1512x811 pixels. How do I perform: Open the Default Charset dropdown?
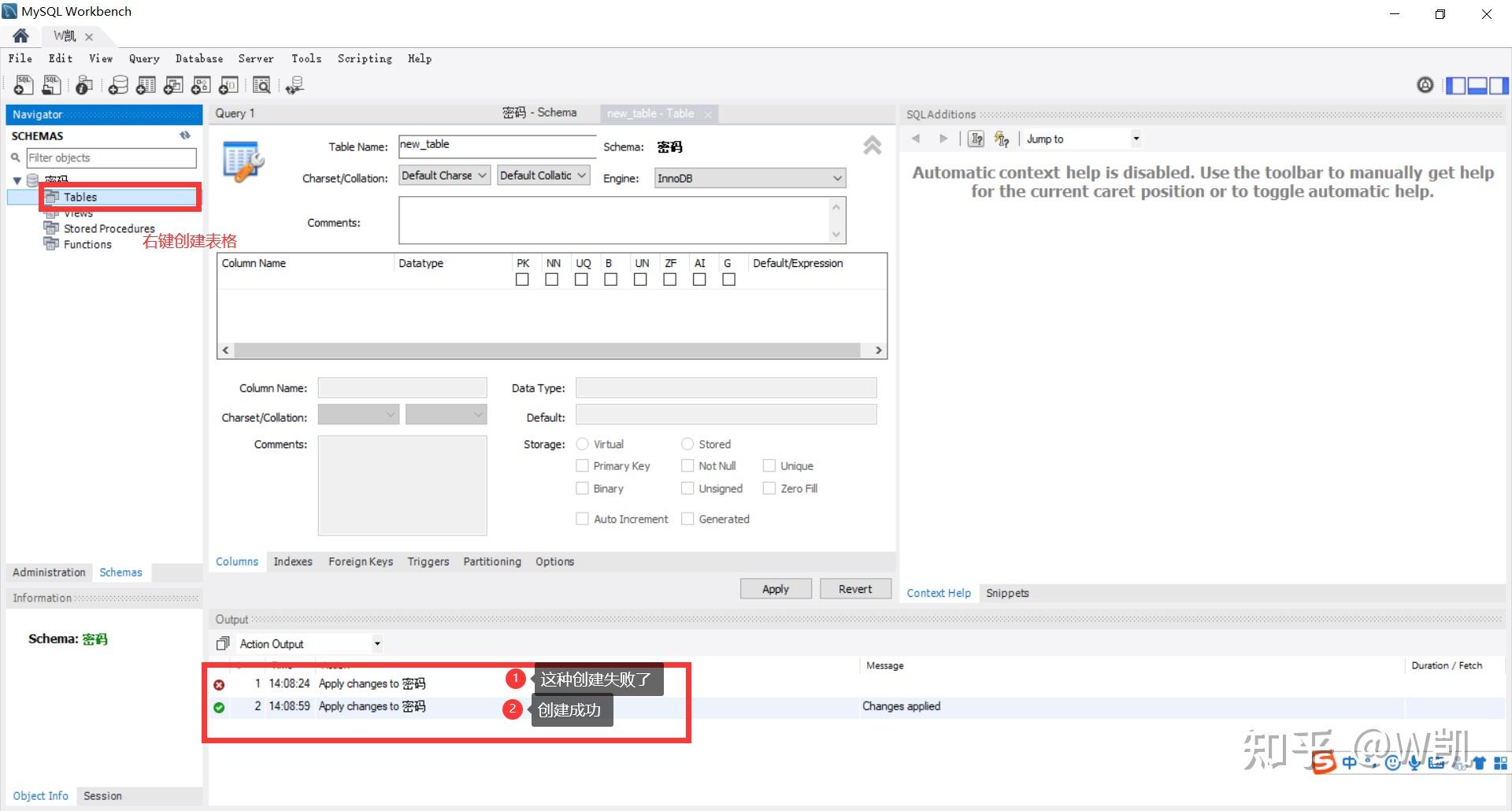coord(444,175)
